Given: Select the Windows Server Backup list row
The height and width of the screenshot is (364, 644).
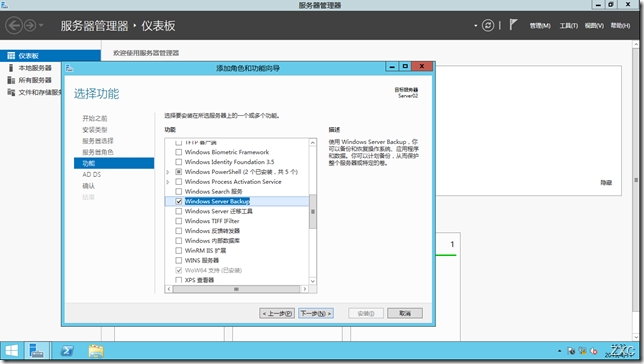Looking at the screenshot, I should coord(237,201).
